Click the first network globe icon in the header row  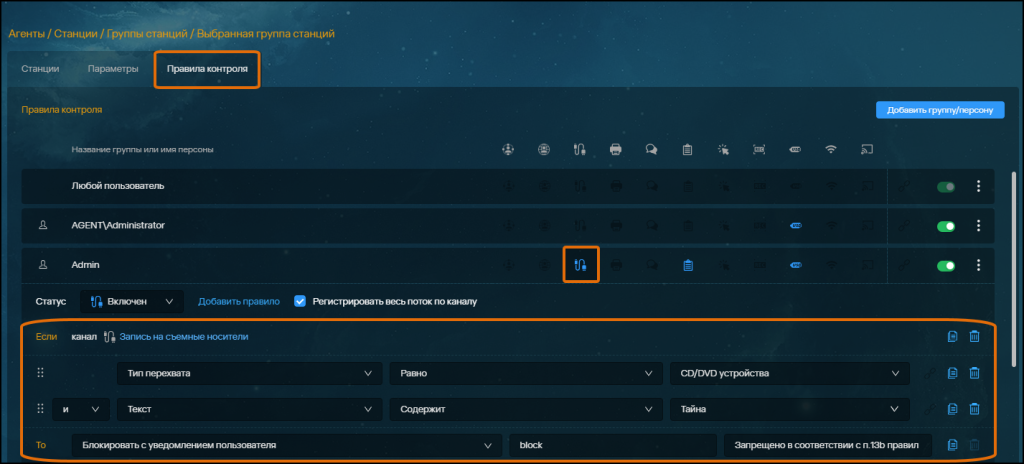pos(507,149)
